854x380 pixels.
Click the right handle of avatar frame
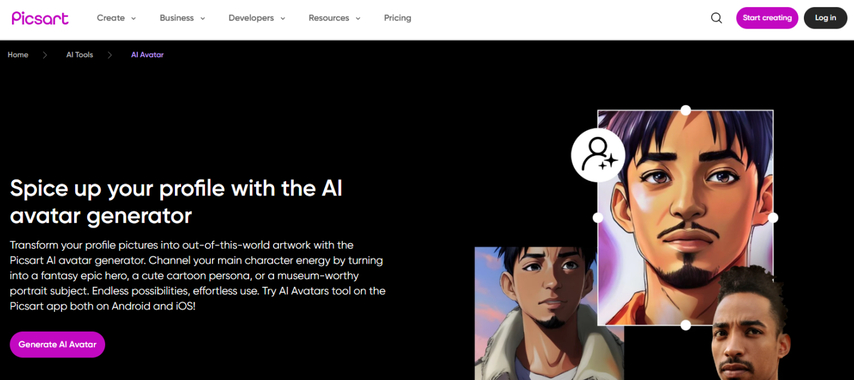click(x=773, y=218)
